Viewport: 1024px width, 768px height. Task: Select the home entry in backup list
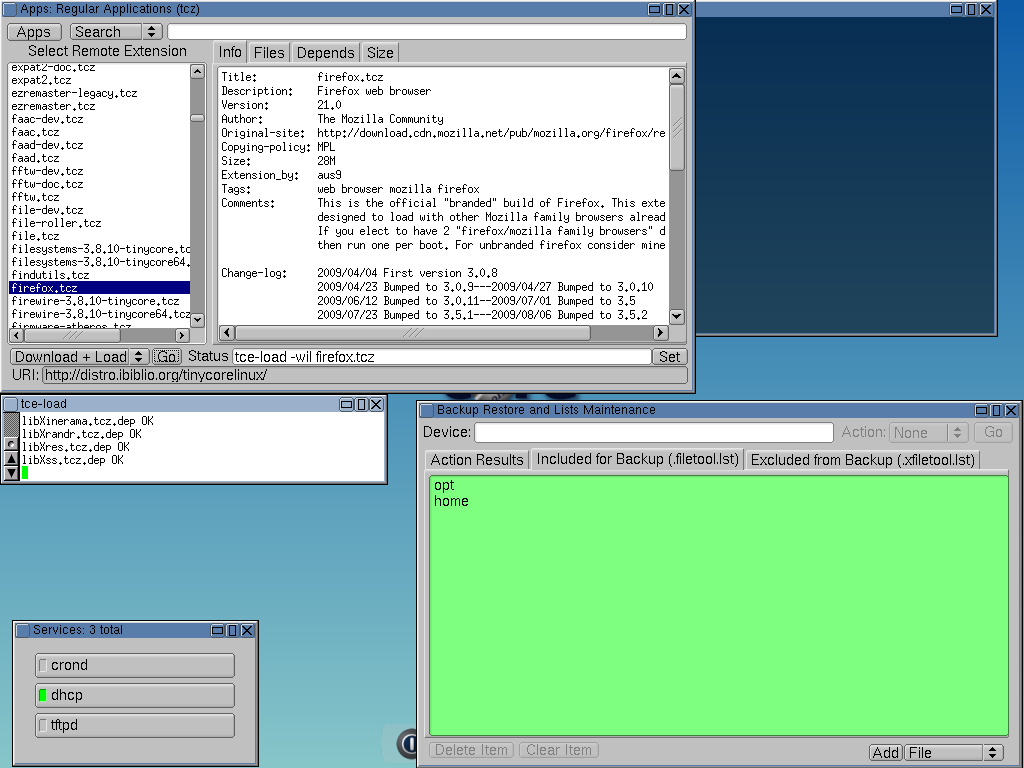451,502
